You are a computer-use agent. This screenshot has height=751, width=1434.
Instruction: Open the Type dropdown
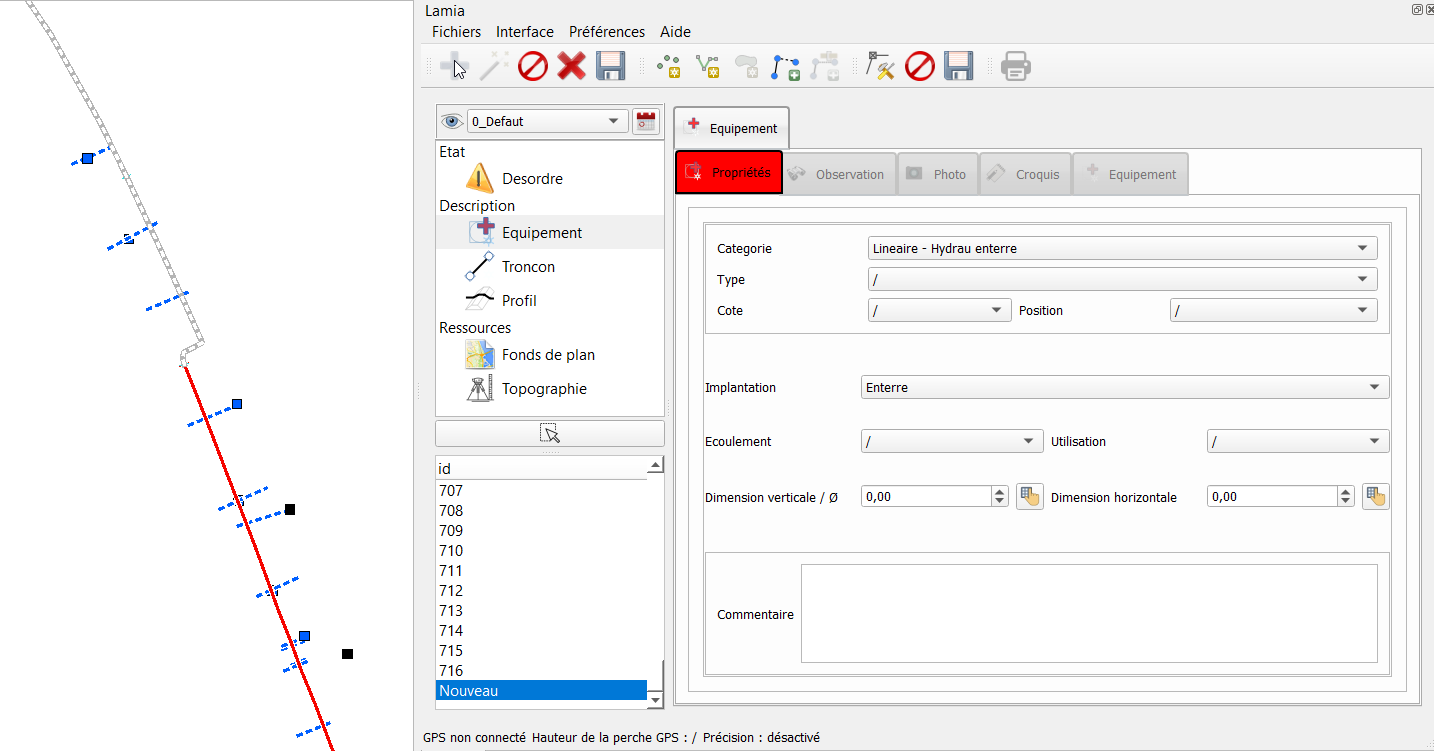[x=1122, y=279]
